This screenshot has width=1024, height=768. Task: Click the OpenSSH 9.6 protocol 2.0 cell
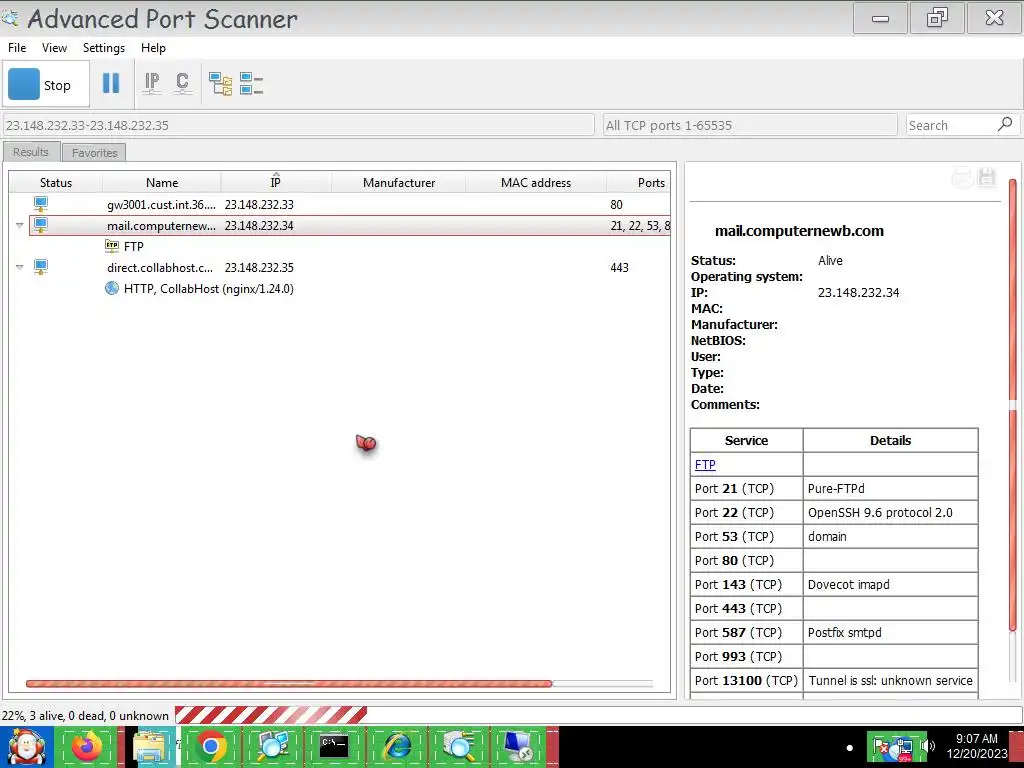click(891, 512)
